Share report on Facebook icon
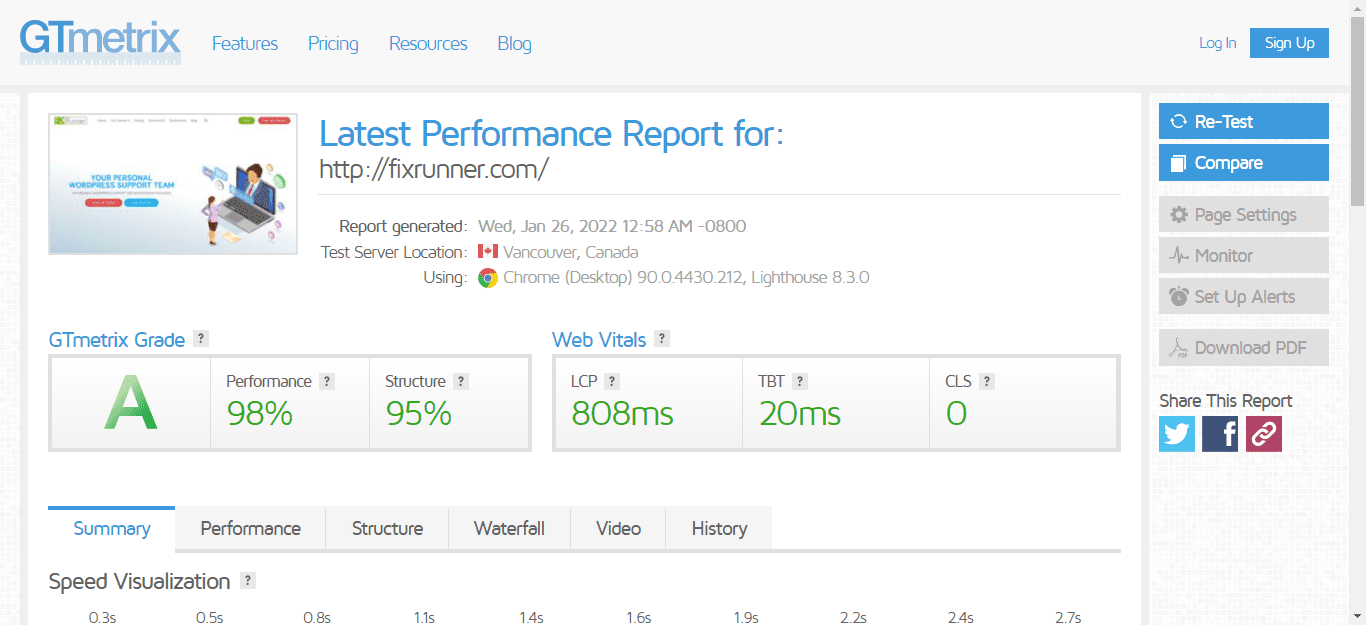 click(x=1220, y=434)
